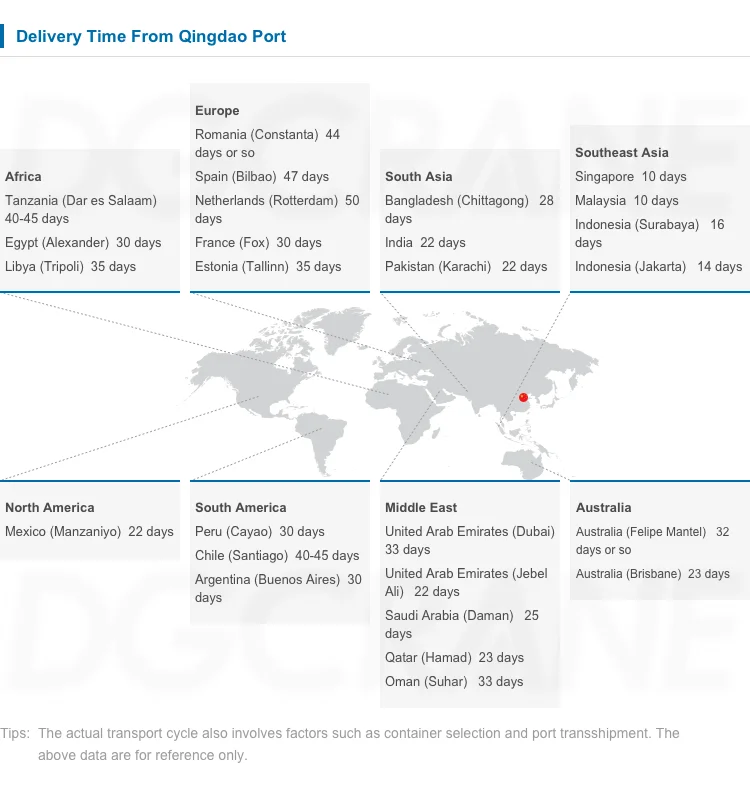Select the Mexico (Manzaniyo) 22 days entry
Viewport: 750px width, 792px height.
tap(89, 532)
